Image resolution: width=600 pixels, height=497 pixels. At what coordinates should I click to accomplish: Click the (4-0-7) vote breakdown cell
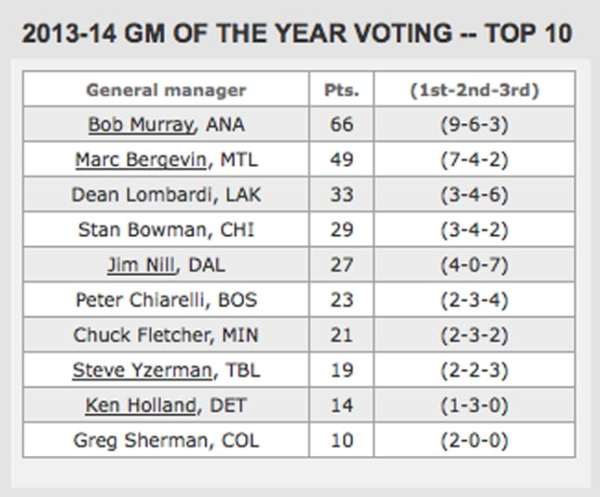[x=476, y=265]
